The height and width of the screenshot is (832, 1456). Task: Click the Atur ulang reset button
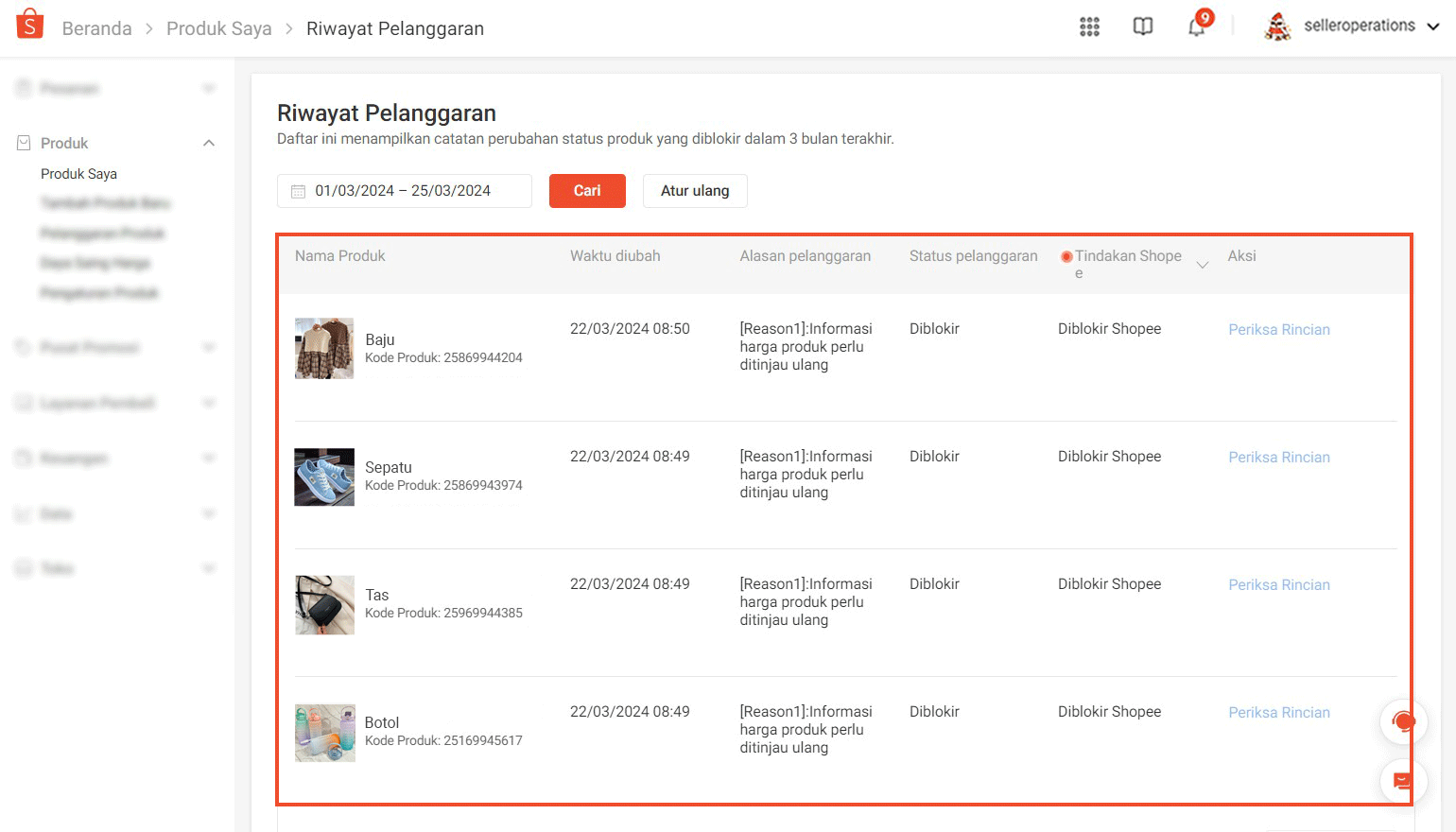tap(695, 190)
